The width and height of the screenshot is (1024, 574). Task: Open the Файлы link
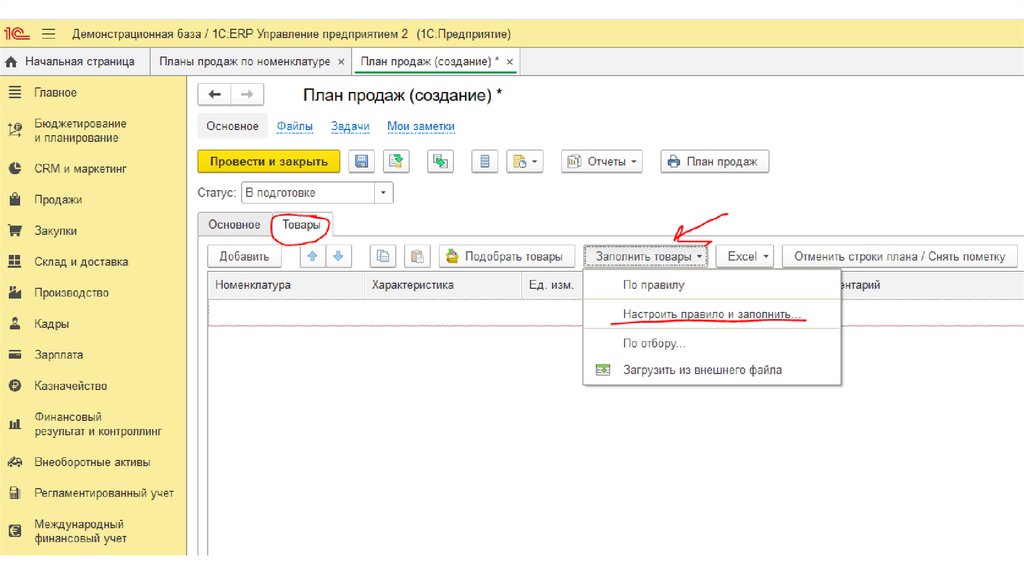point(294,126)
